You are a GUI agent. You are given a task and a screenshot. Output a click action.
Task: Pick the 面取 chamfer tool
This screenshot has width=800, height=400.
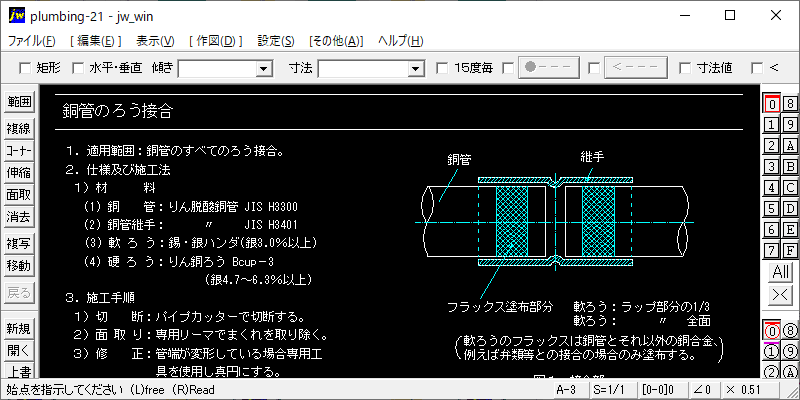coord(19,195)
